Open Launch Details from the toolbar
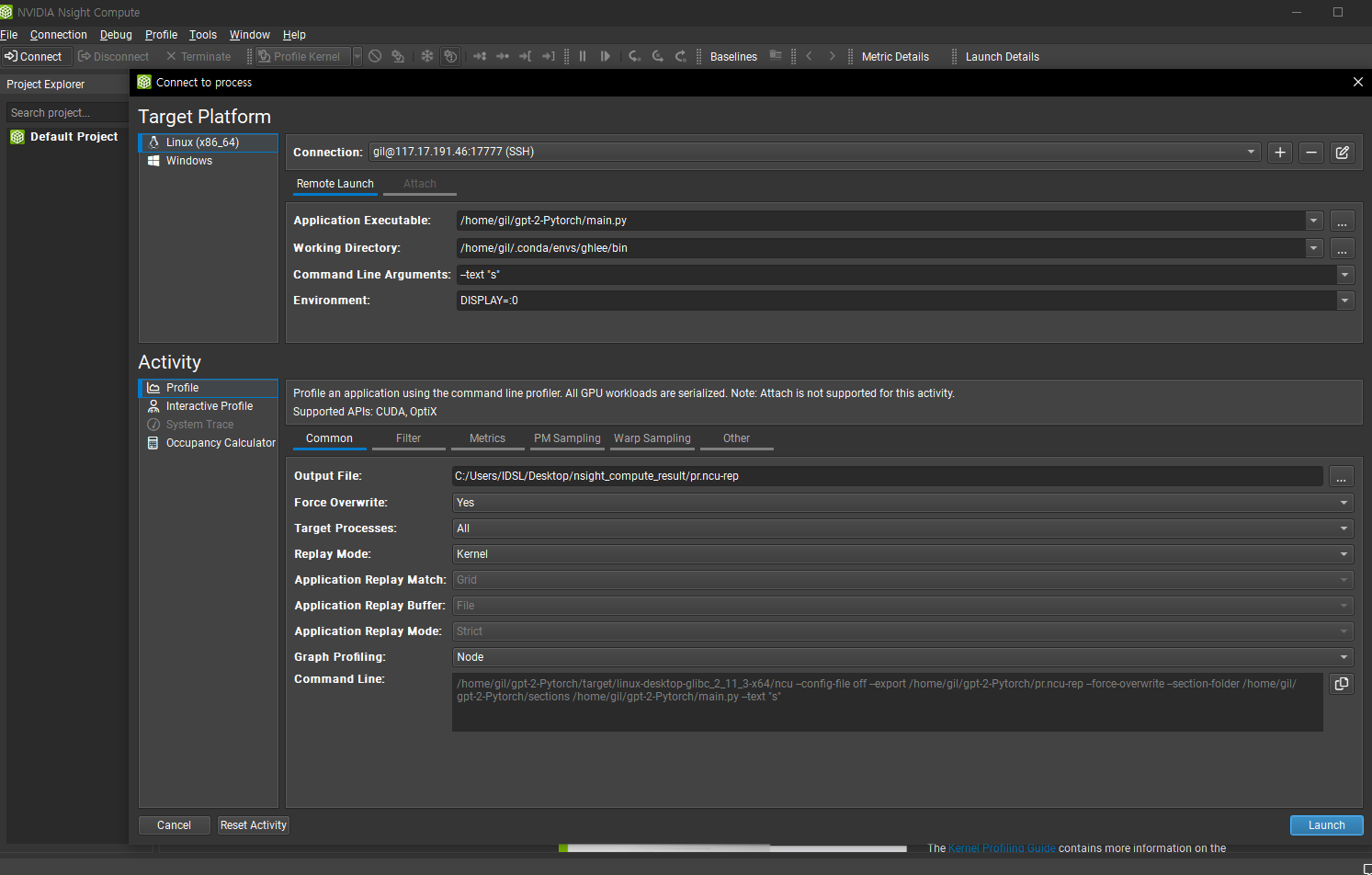The height and width of the screenshot is (875, 1372). point(1003,57)
